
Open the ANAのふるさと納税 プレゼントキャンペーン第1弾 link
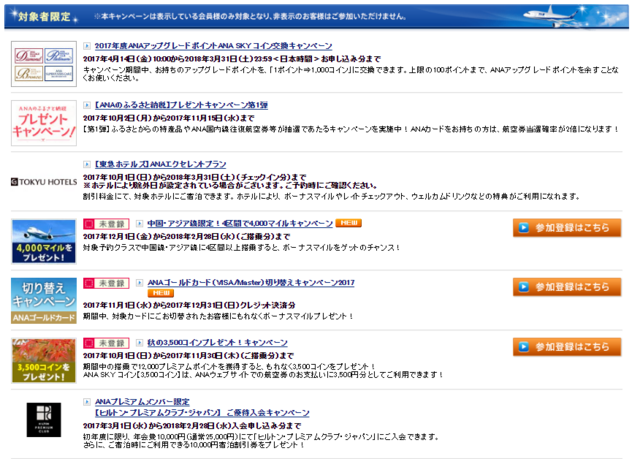[181, 105]
